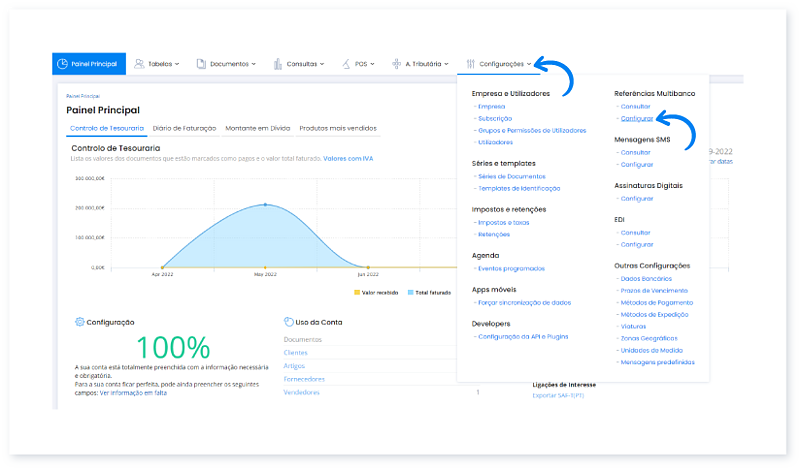Click the Consultas bar-chart icon

pyautogui.click(x=278, y=64)
